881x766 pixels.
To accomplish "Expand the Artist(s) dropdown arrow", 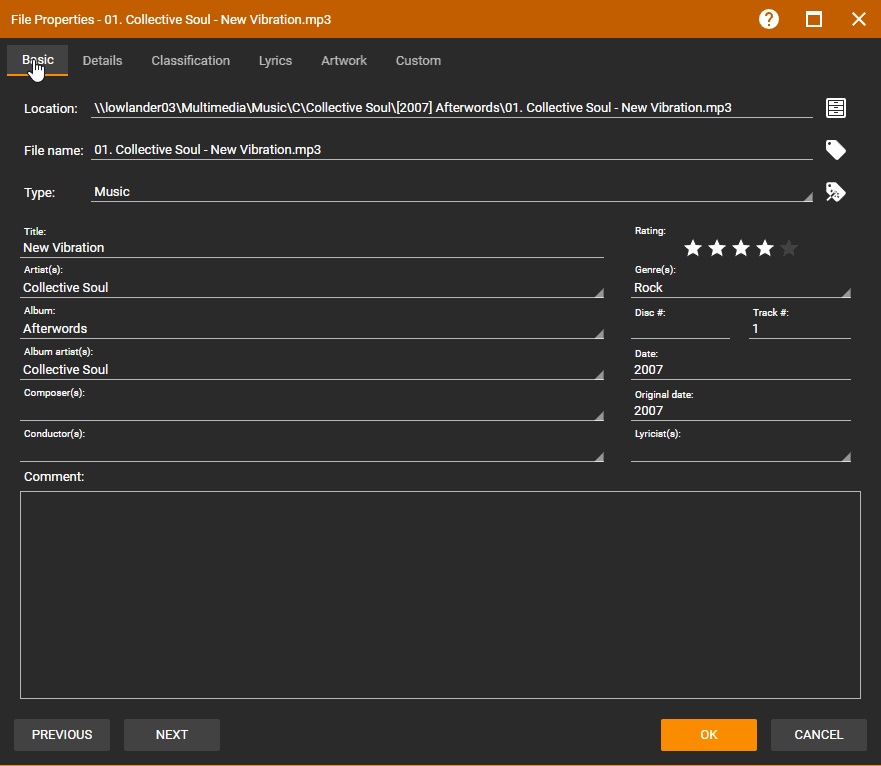I will click(x=598, y=292).
